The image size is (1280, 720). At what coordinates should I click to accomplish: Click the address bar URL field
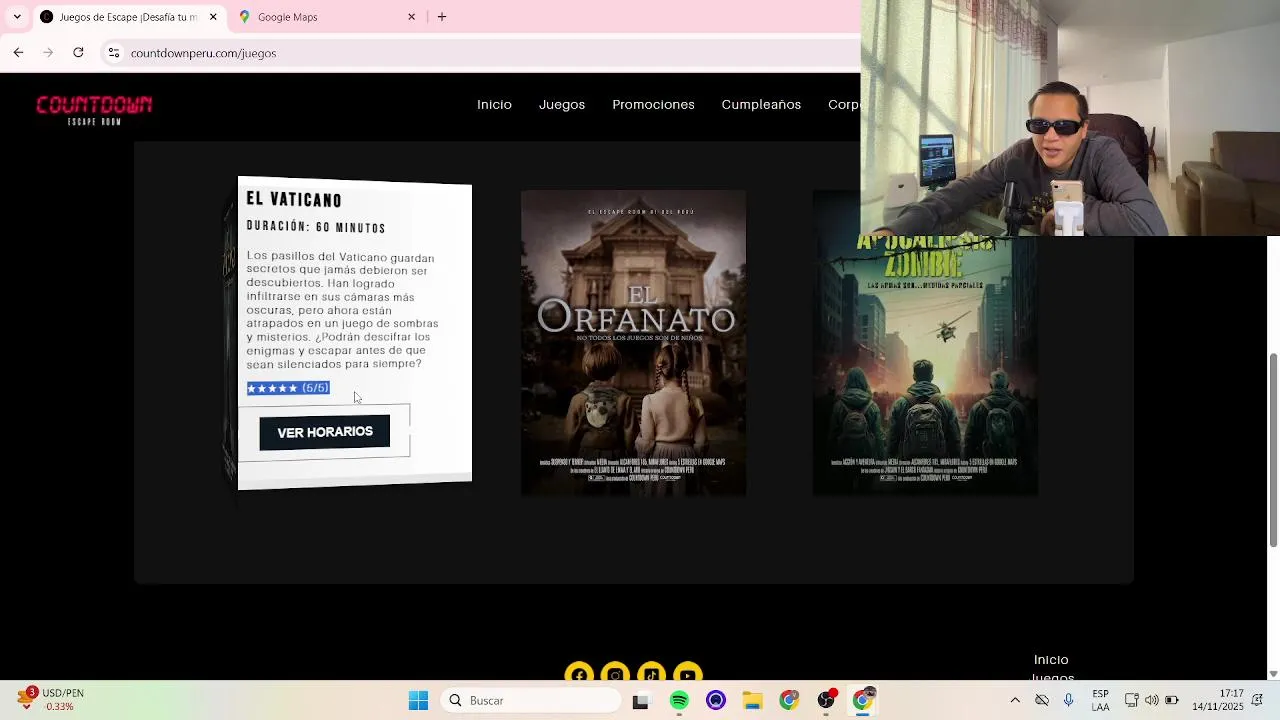click(x=480, y=53)
